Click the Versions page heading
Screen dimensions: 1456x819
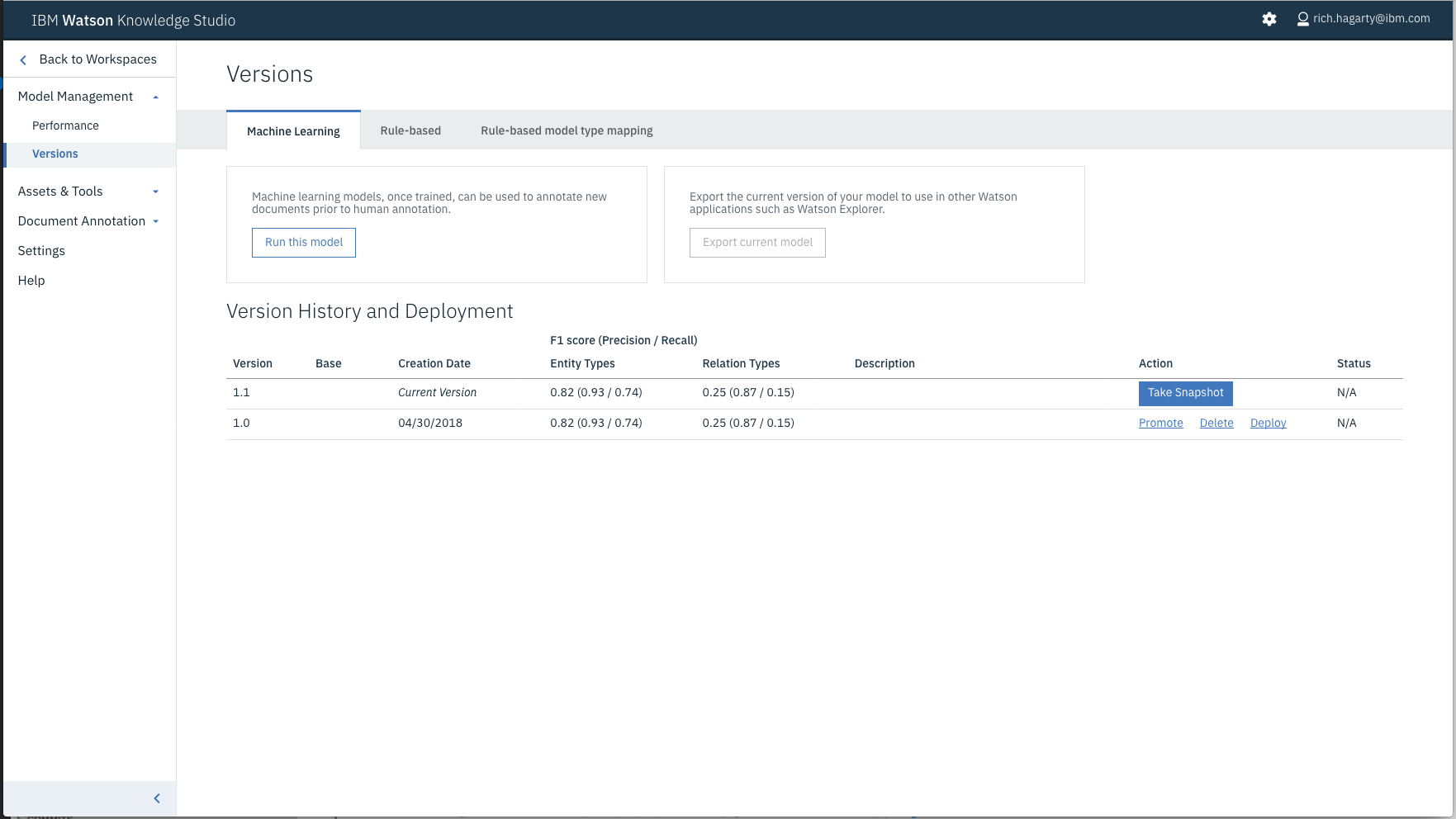pos(269,74)
